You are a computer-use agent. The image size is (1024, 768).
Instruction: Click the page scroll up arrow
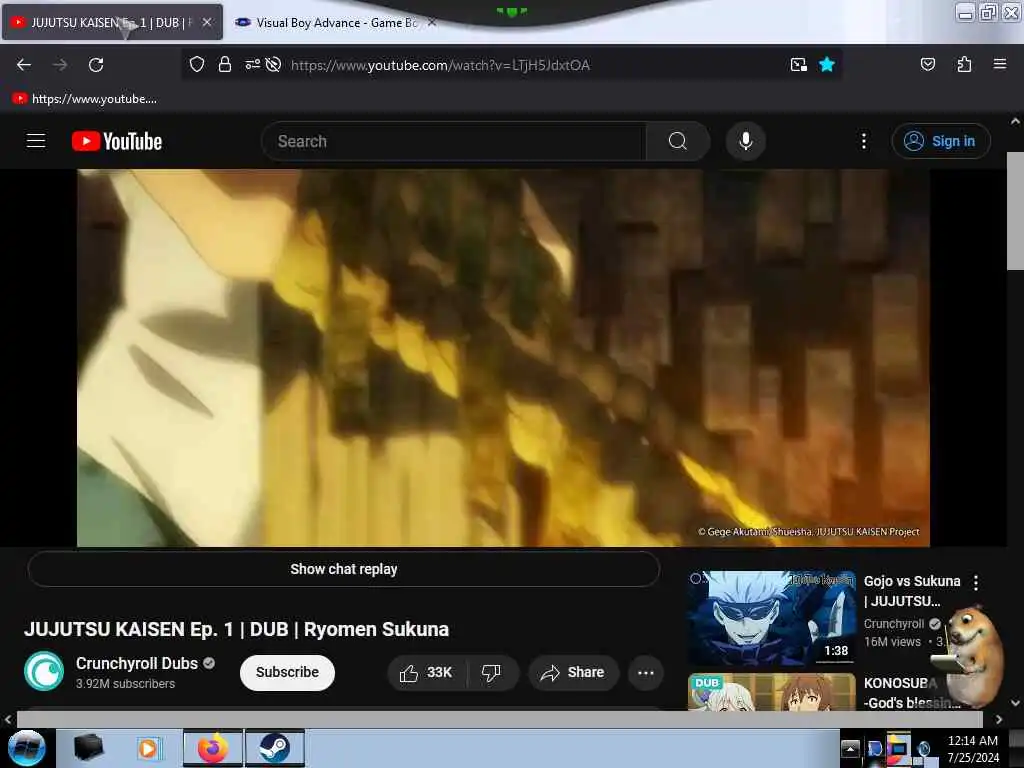click(x=1015, y=121)
